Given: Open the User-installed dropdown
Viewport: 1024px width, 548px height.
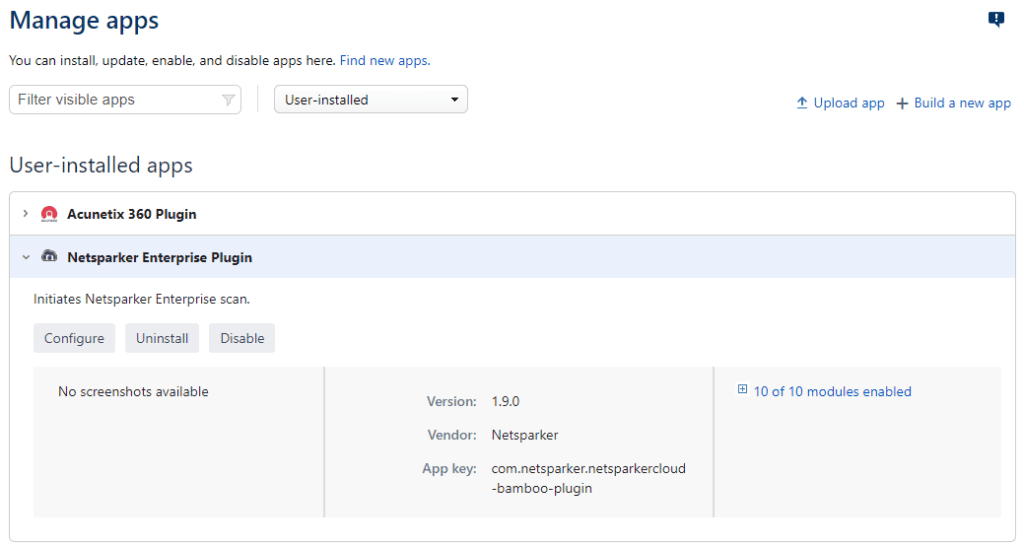Looking at the screenshot, I should (x=370, y=100).
